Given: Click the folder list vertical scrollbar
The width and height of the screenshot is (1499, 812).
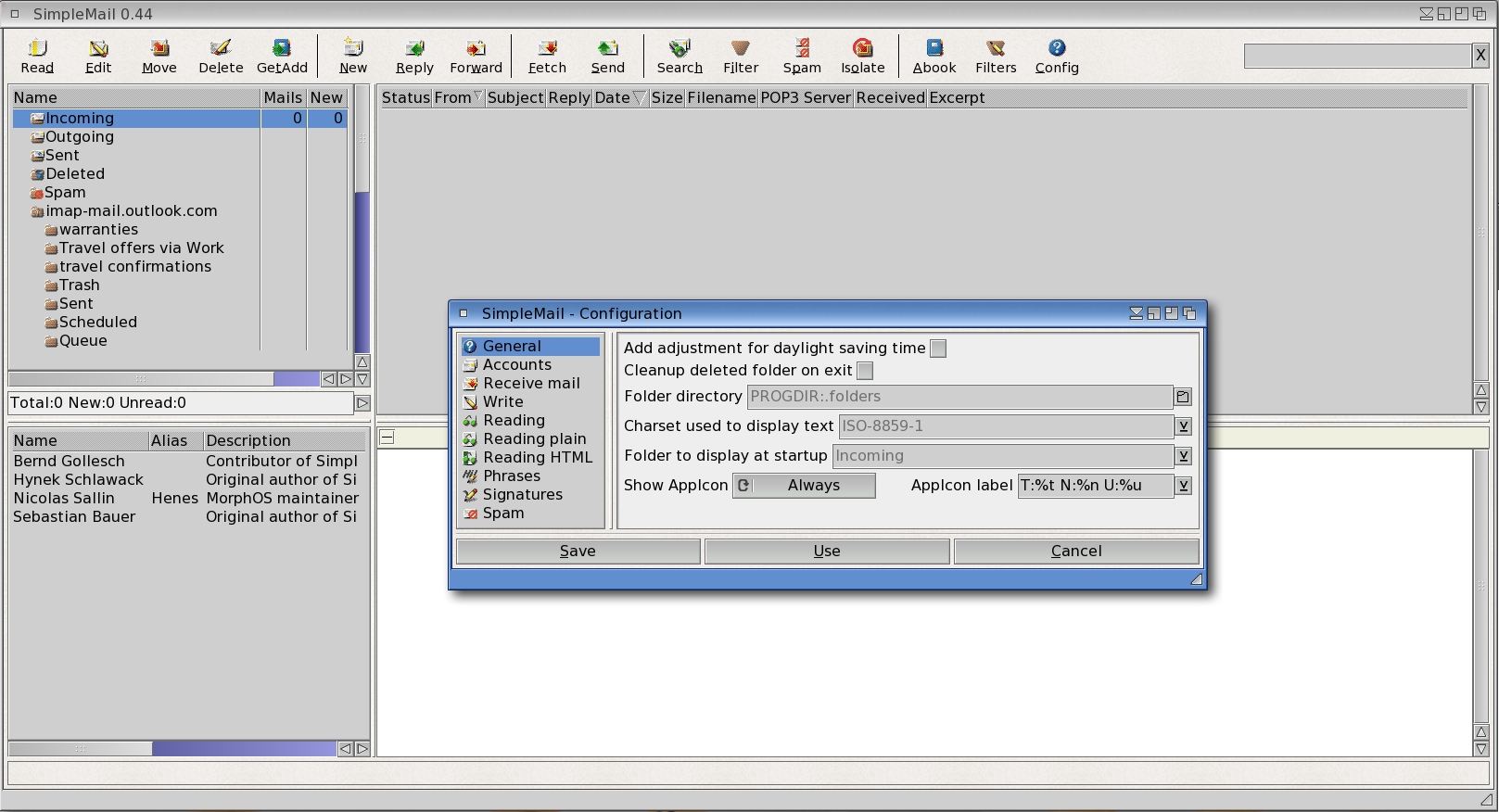Looking at the screenshot, I should pyautogui.click(x=362, y=219).
